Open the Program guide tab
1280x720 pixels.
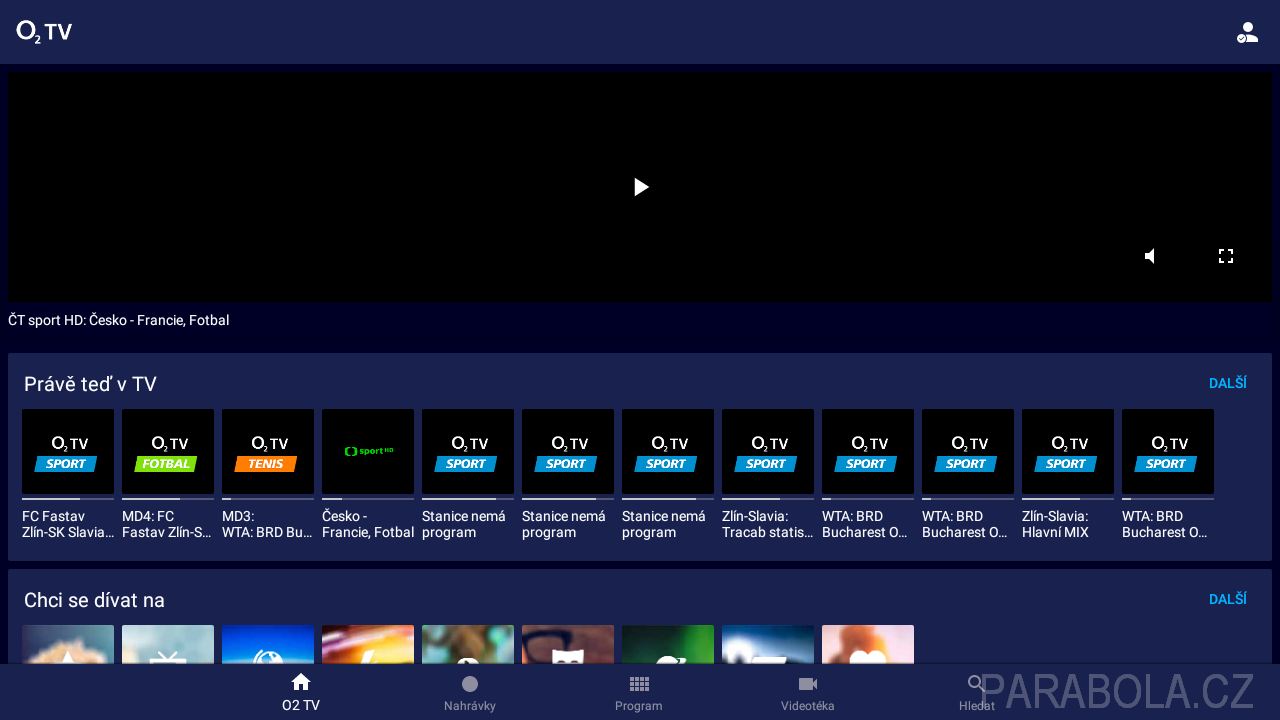point(639,692)
